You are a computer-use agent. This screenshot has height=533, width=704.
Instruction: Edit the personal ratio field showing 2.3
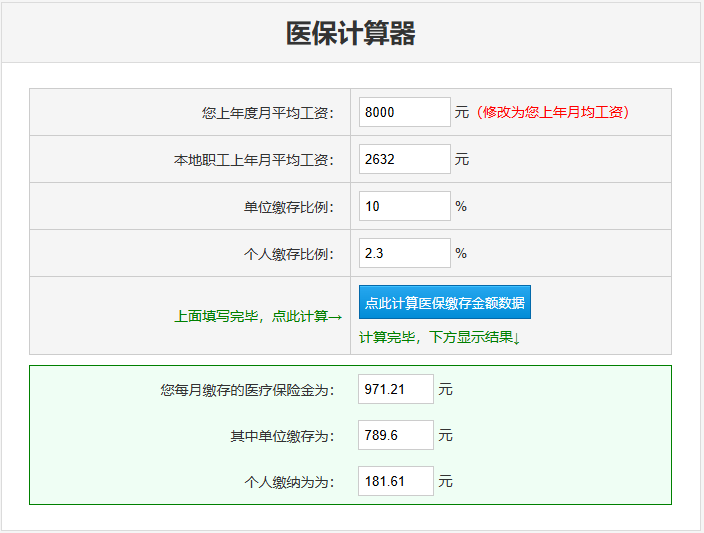tap(404, 253)
